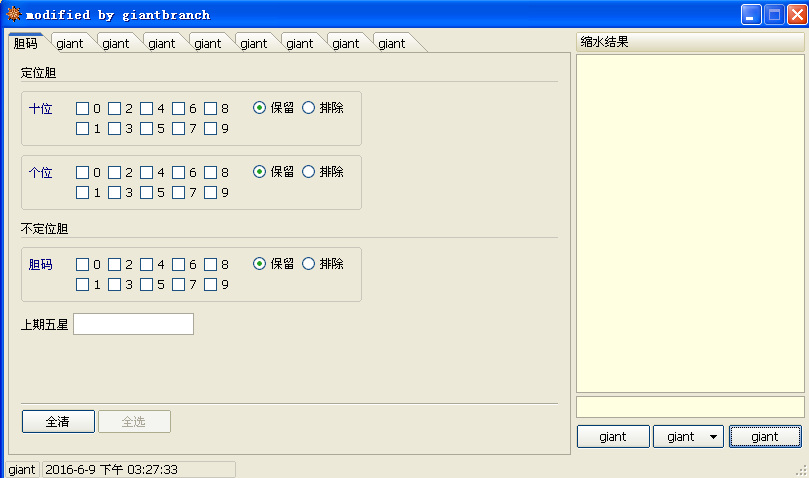
Task: Check digit 1 in 不定位胆 胆码 group
Action: click(83, 284)
